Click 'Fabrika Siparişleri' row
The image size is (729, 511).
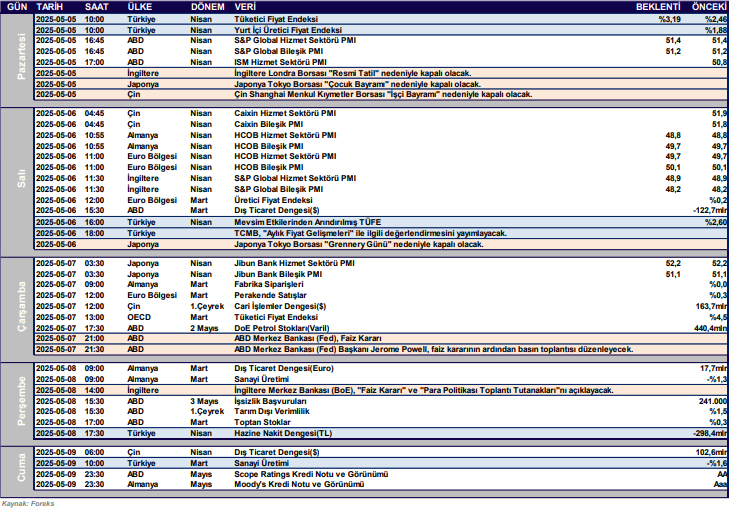pos(381,285)
